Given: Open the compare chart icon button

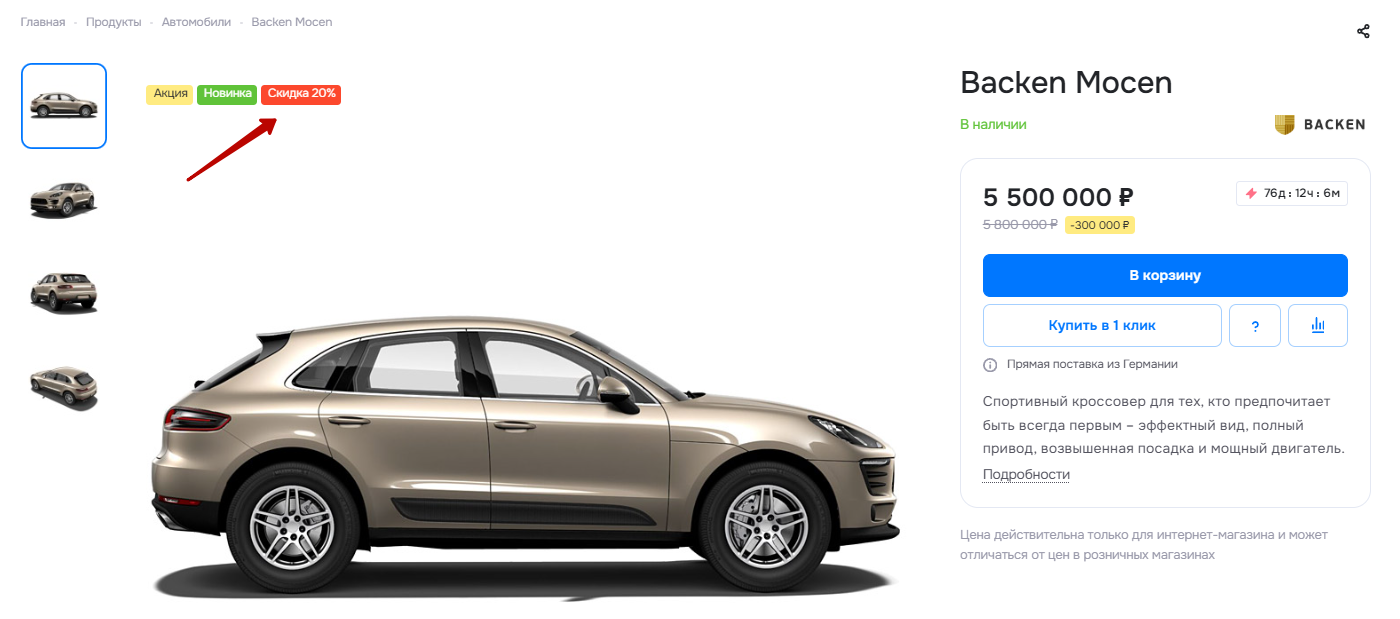Looking at the screenshot, I should click(1318, 326).
